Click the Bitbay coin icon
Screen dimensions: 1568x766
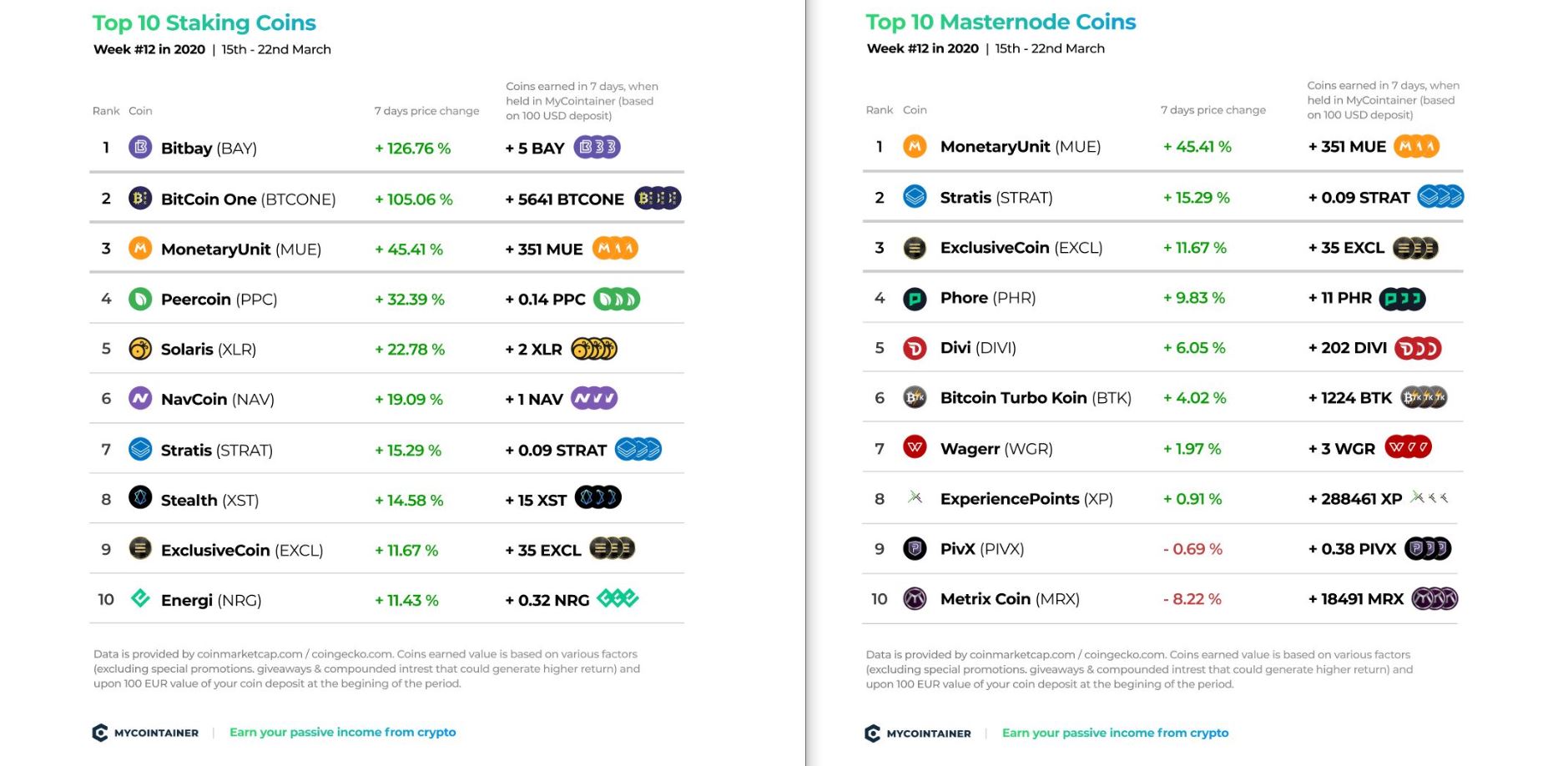tap(140, 148)
